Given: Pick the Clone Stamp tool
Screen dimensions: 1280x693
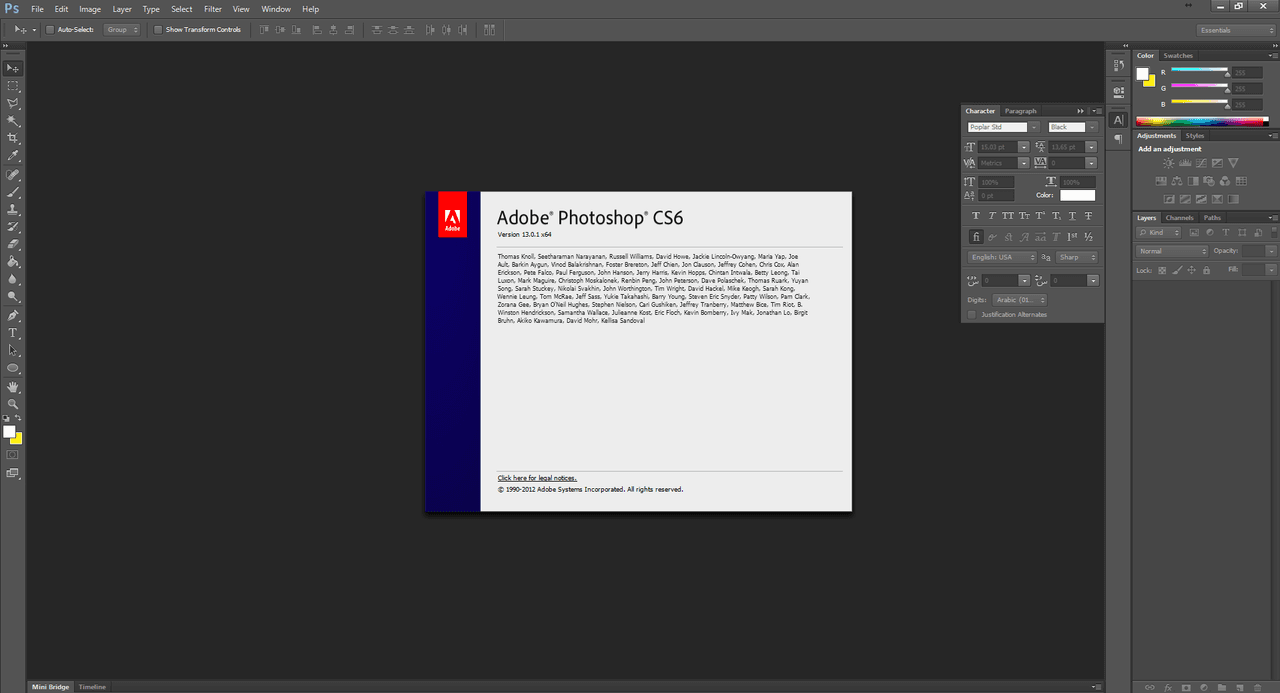Looking at the screenshot, I should [x=13, y=210].
